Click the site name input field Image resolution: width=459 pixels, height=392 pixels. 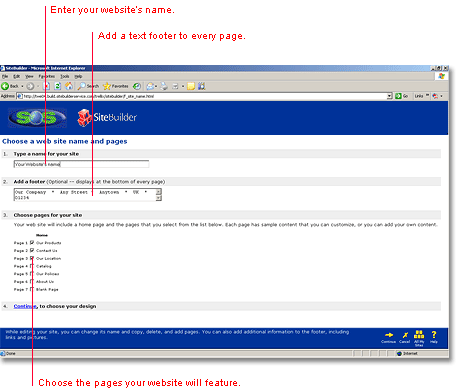click(x=81, y=164)
